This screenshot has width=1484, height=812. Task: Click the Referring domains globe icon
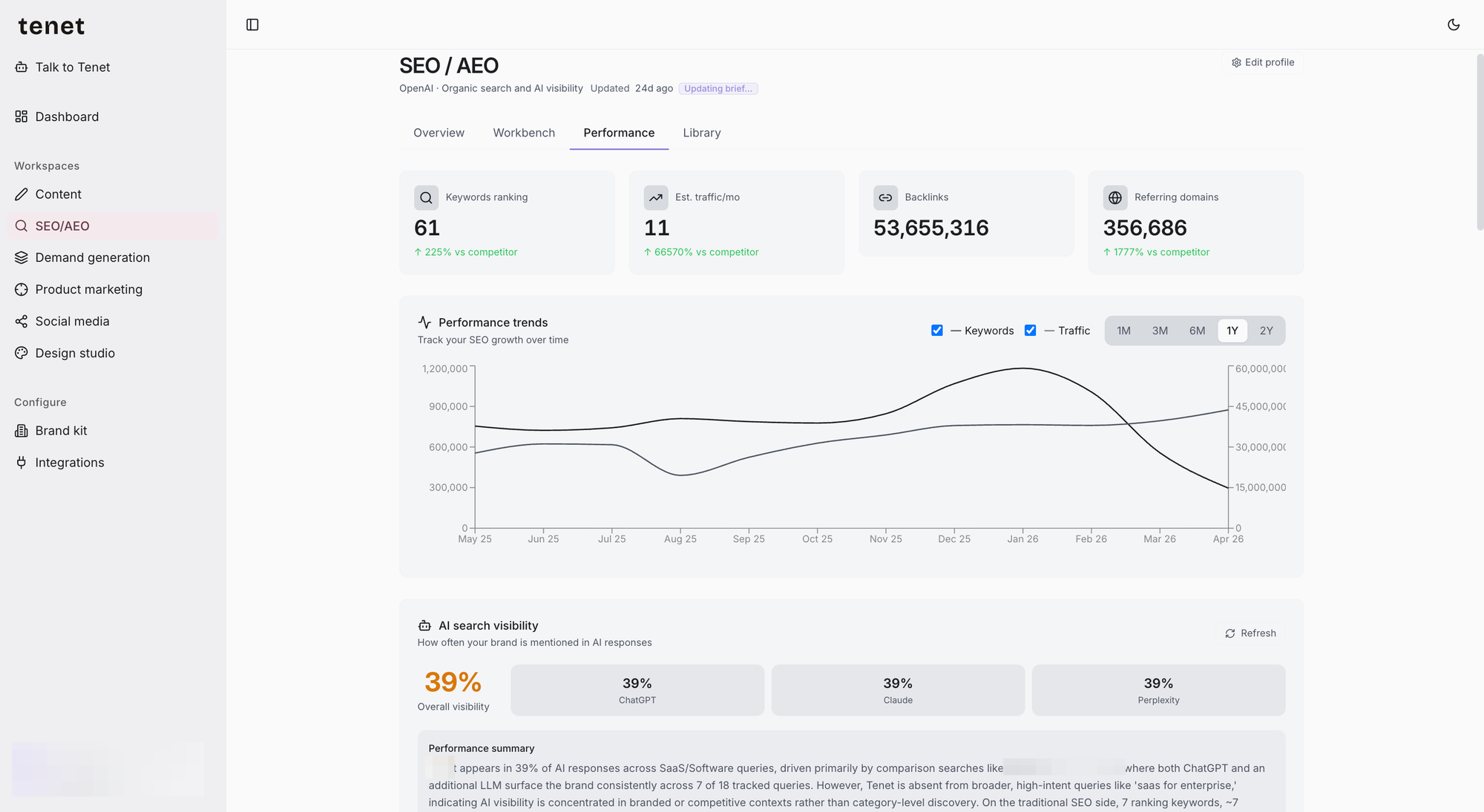(x=1115, y=197)
